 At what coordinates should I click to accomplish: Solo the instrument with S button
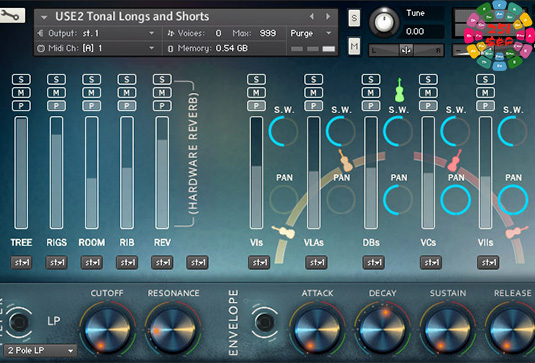click(354, 17)
